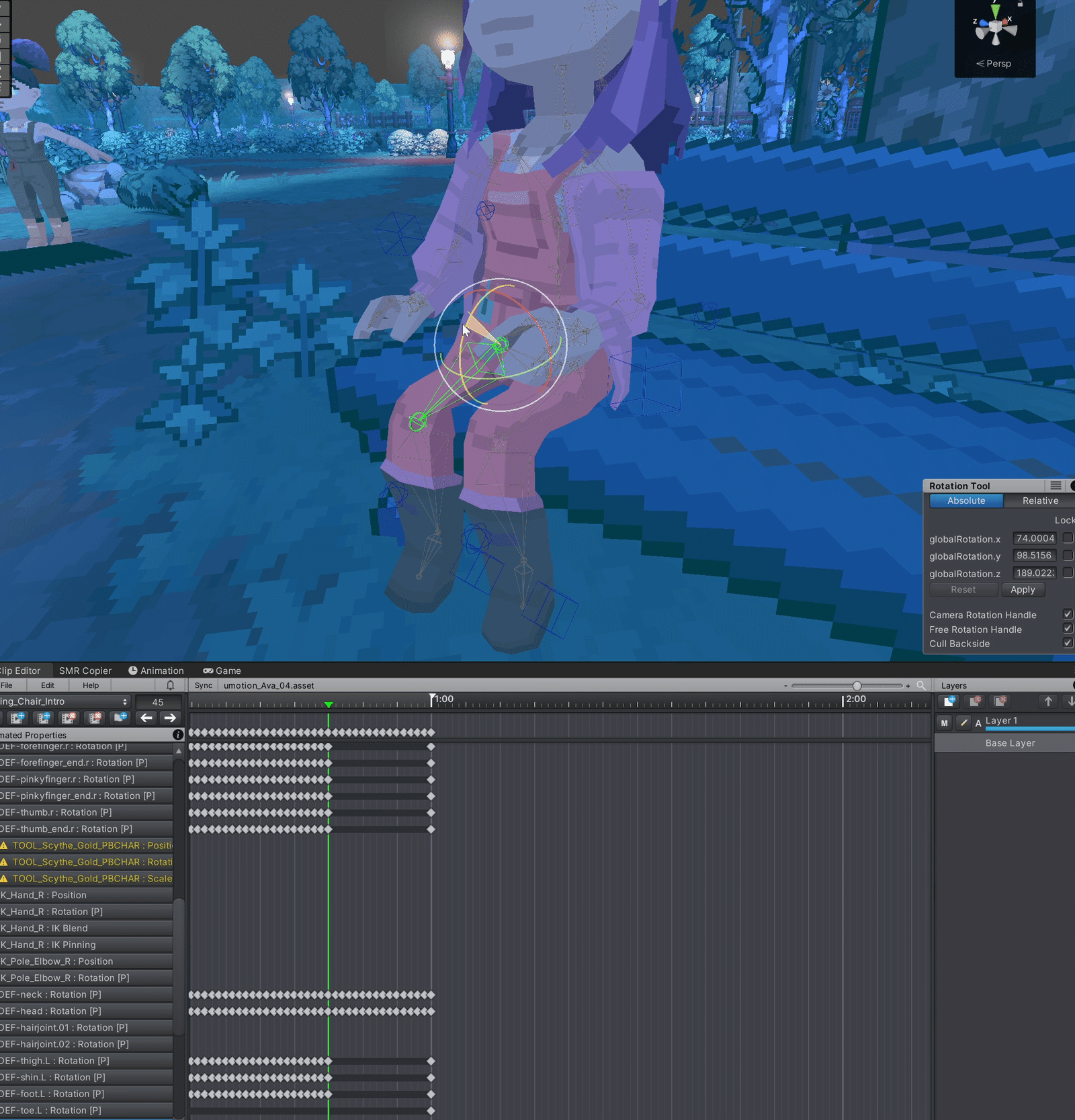Screen dimensions: 1075x1120
Task: Toggle the Persp projection label
Action: [994, 64]
